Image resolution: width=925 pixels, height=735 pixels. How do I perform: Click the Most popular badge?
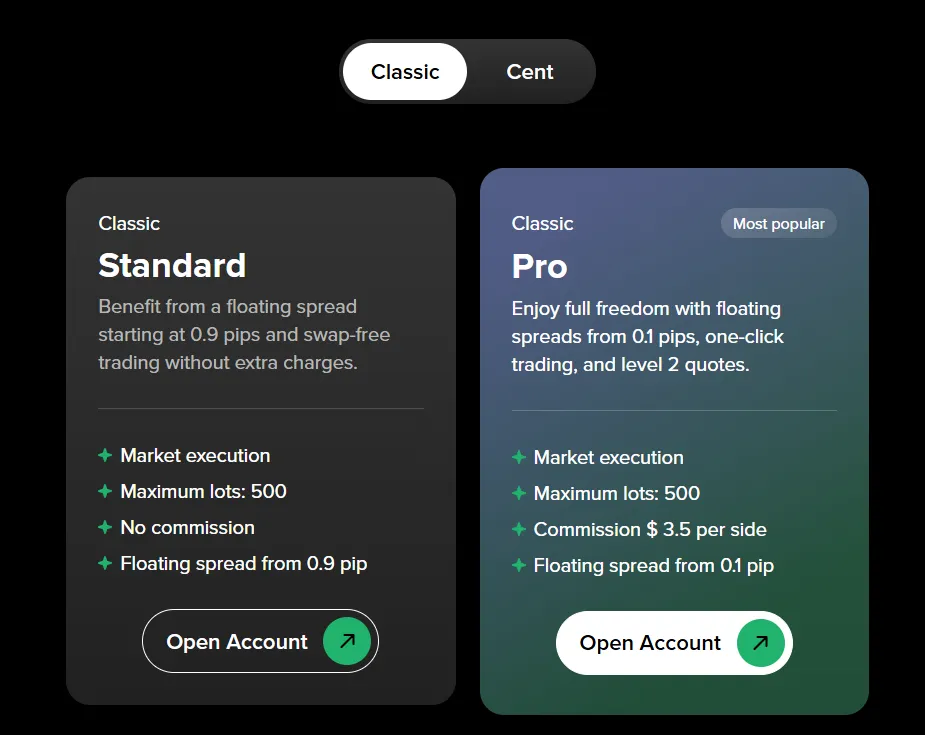(779, 224)
